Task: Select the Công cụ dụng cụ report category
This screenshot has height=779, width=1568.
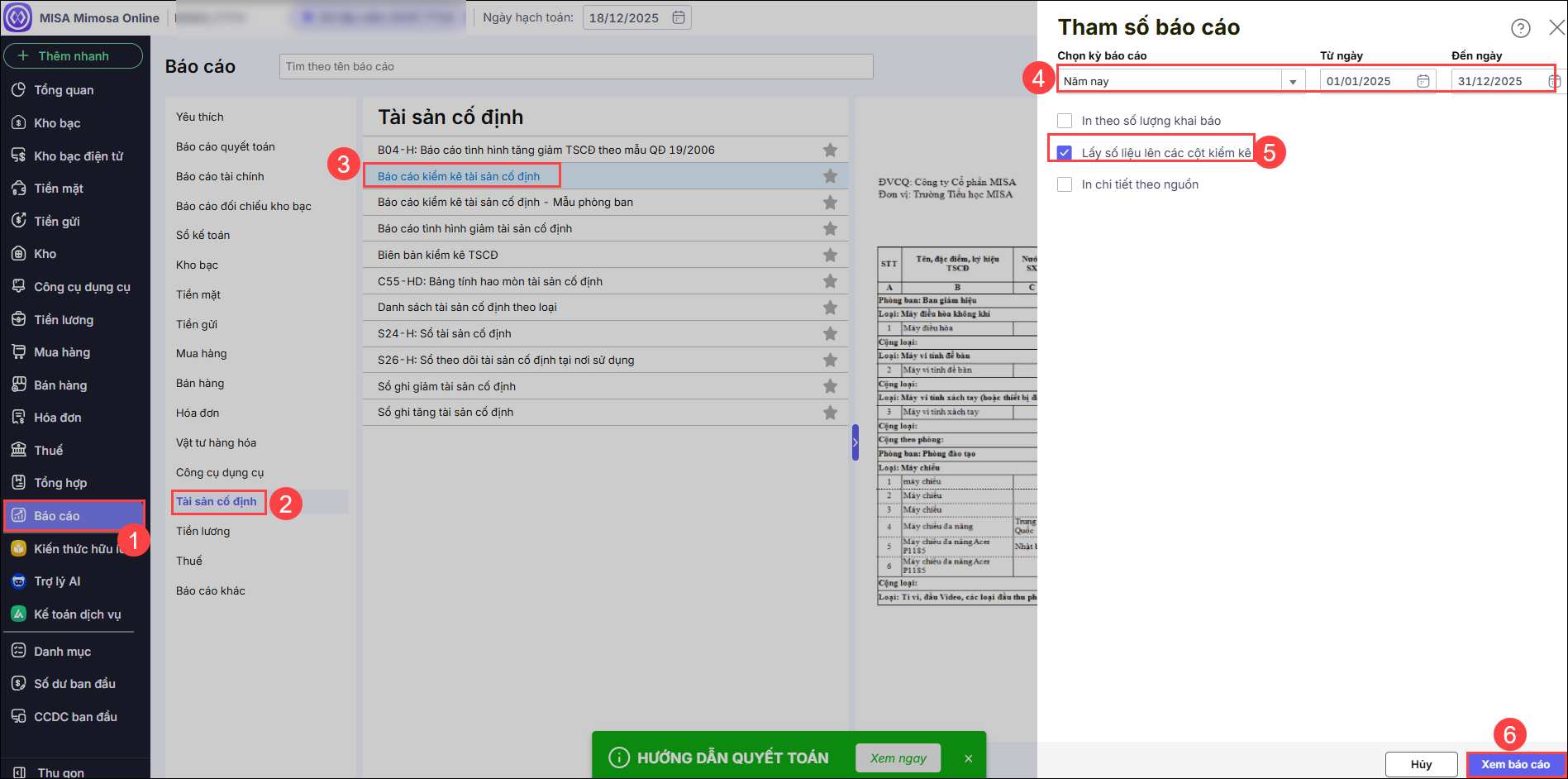Action: (220, 472)
